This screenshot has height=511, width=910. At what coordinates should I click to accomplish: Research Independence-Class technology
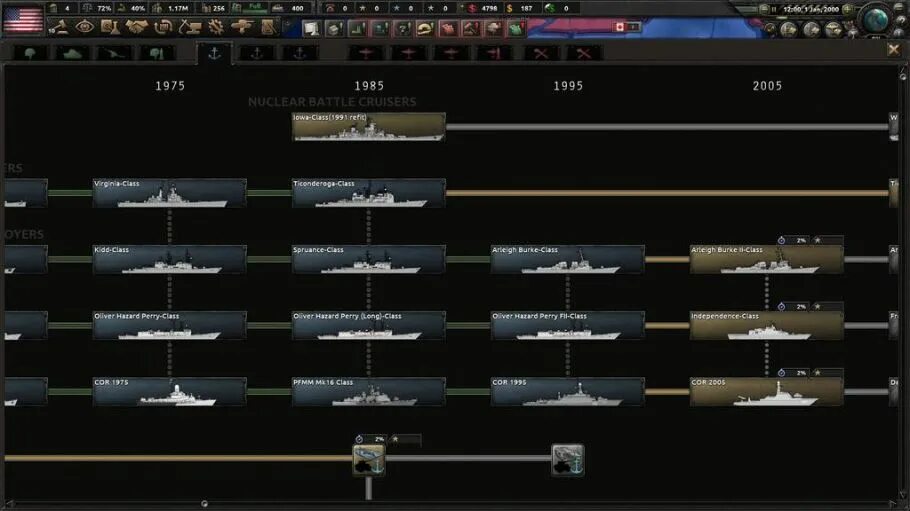pos(767,325)
